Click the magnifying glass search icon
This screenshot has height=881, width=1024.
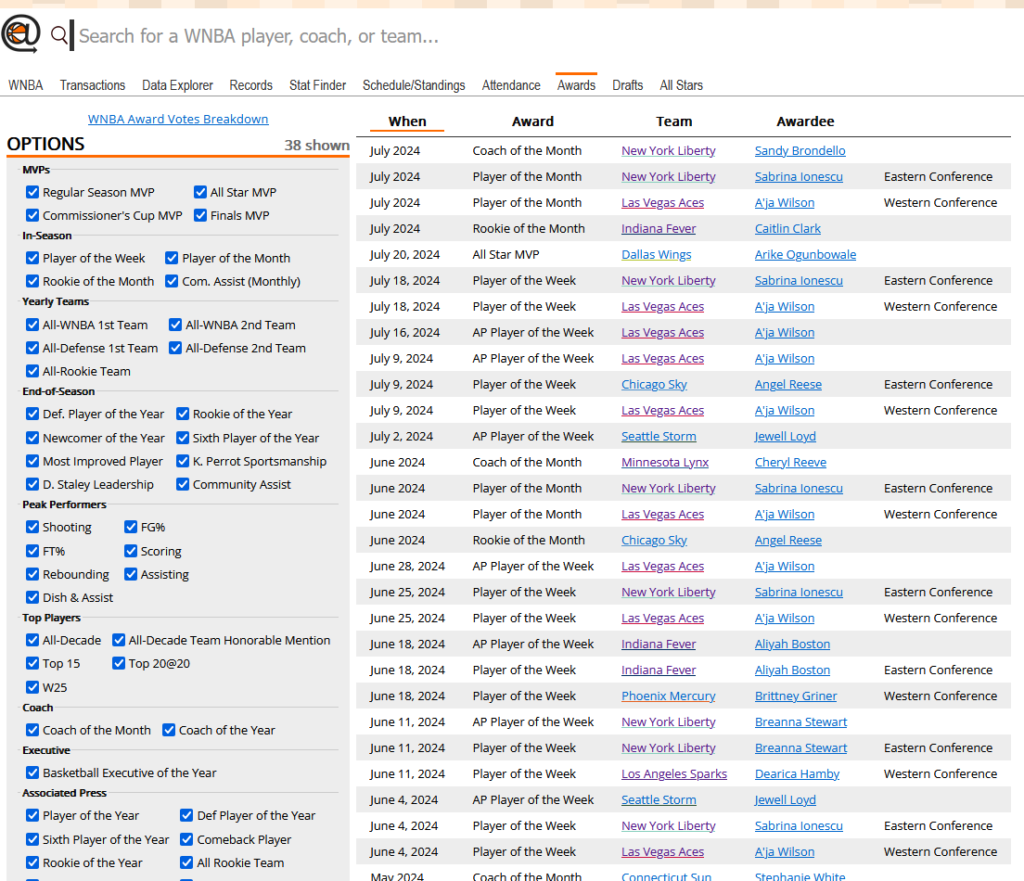[60, 36]
